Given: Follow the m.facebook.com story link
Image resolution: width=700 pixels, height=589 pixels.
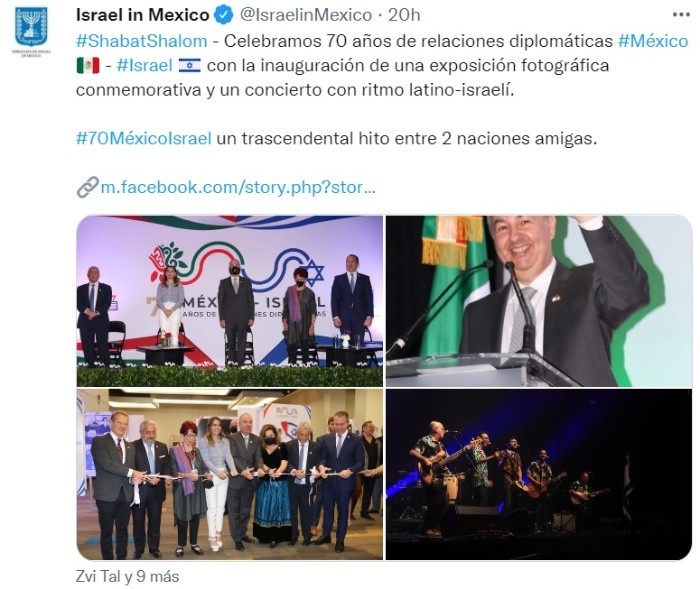Looking at the screenshot, I should coord(238,187).
